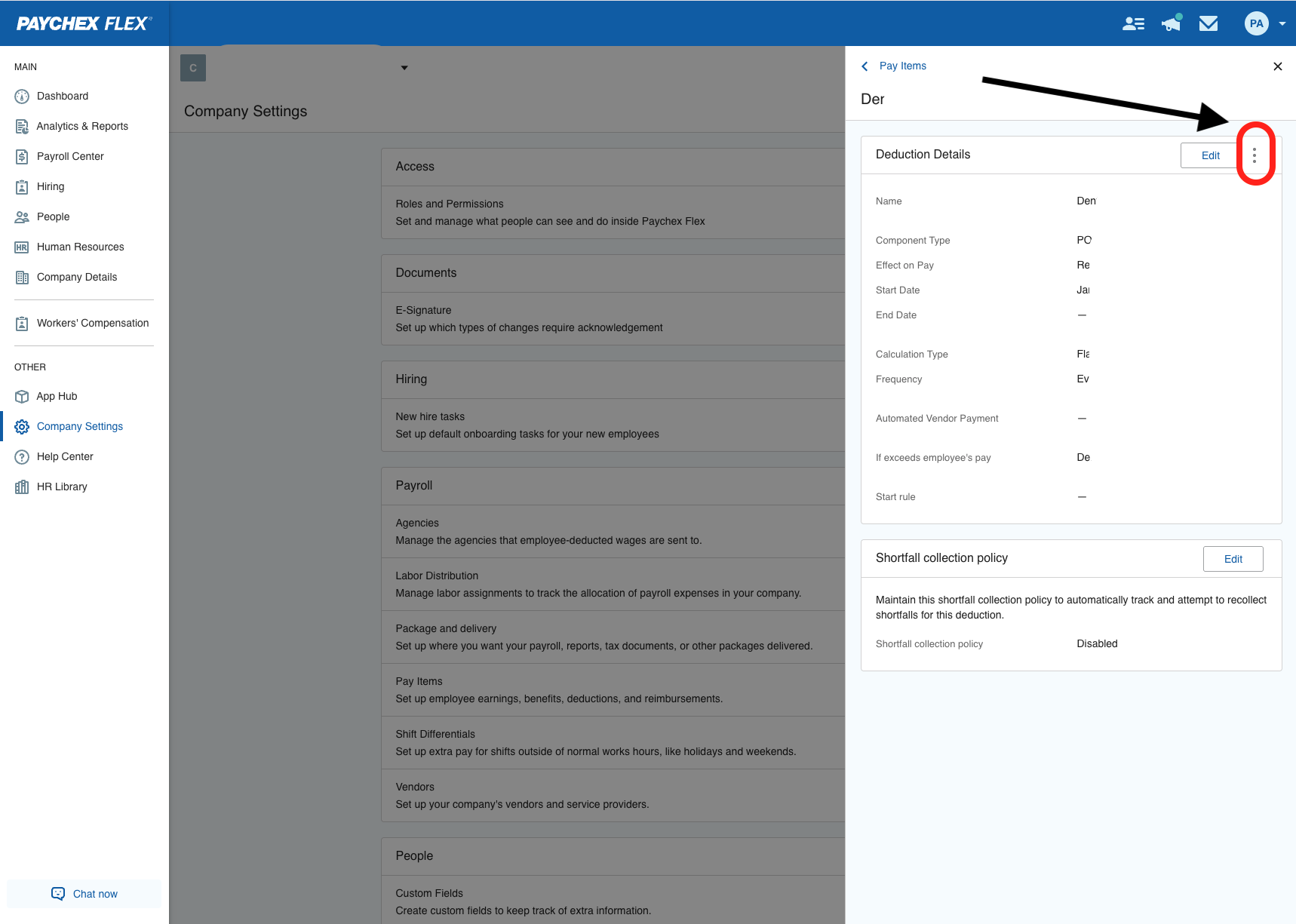Open Package and delivery setting
This screenshot has width=1296, height=924.
(613, 637)
